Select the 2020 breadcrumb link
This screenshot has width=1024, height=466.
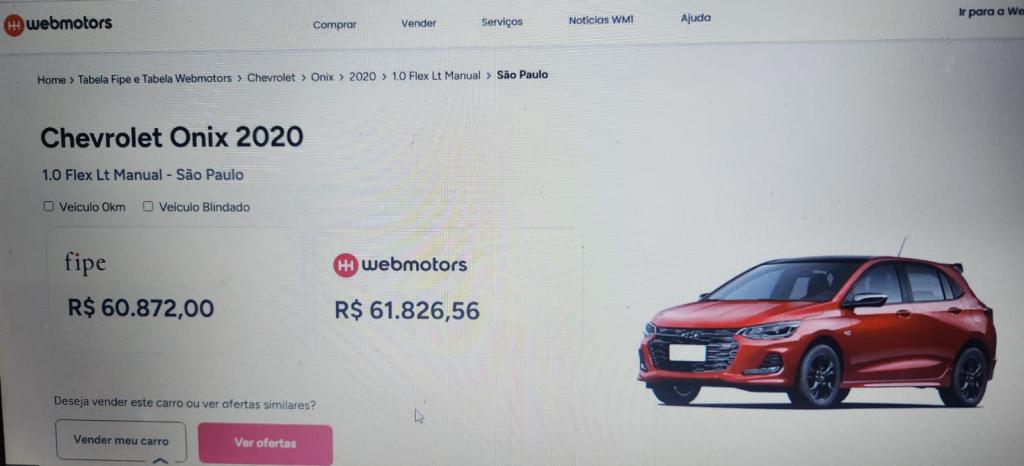point(362,76)
